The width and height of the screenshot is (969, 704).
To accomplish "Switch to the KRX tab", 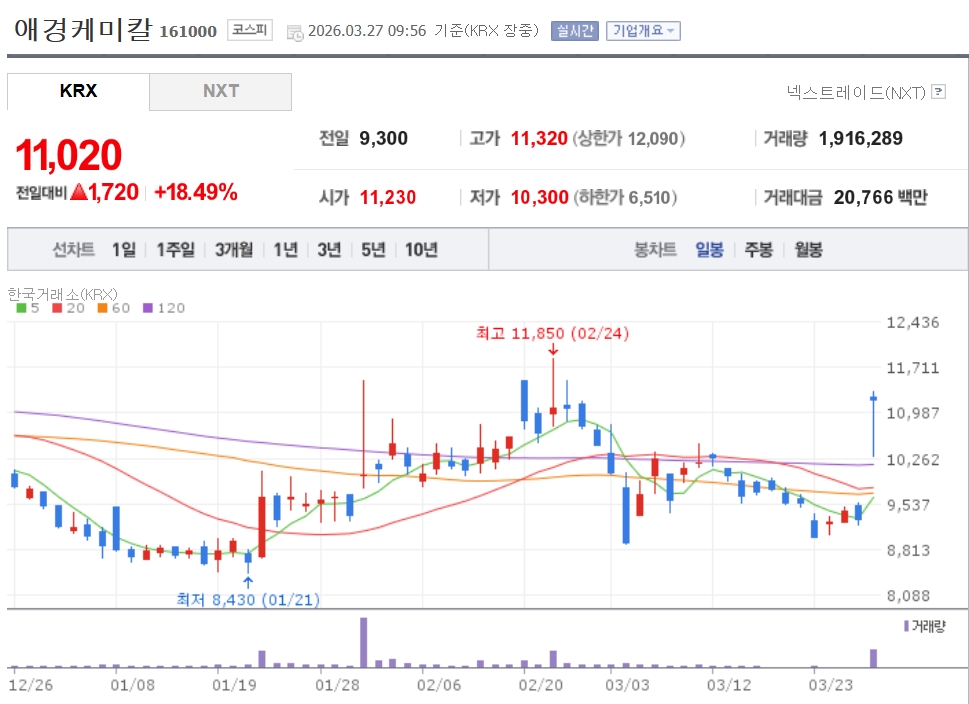I will [x=78, y=91].
